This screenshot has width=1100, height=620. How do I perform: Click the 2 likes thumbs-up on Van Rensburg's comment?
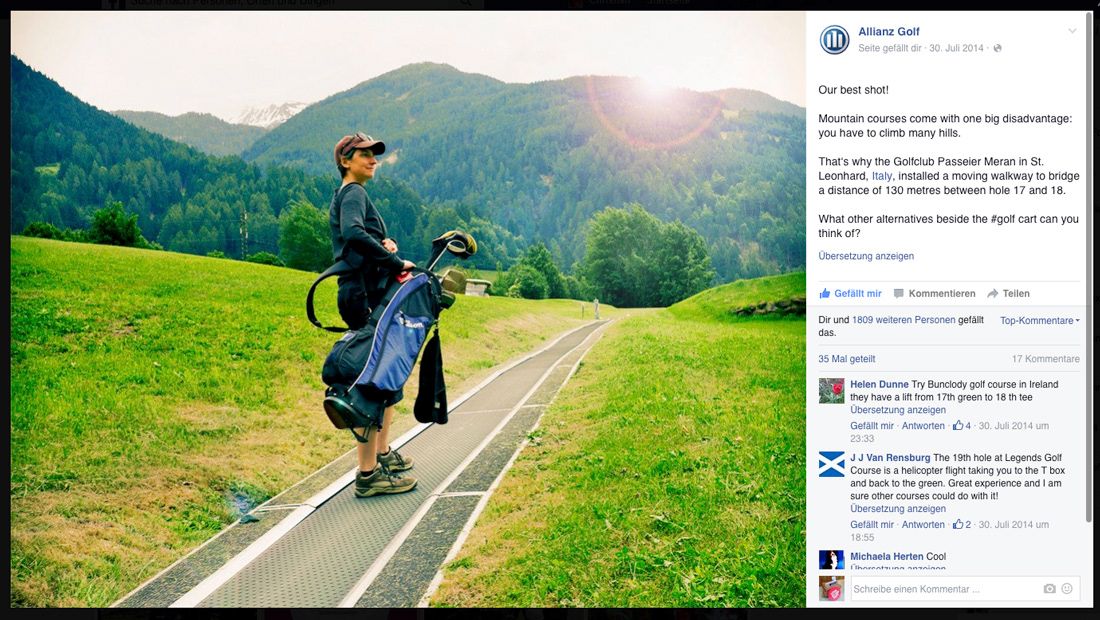click(x=962, y=525)
